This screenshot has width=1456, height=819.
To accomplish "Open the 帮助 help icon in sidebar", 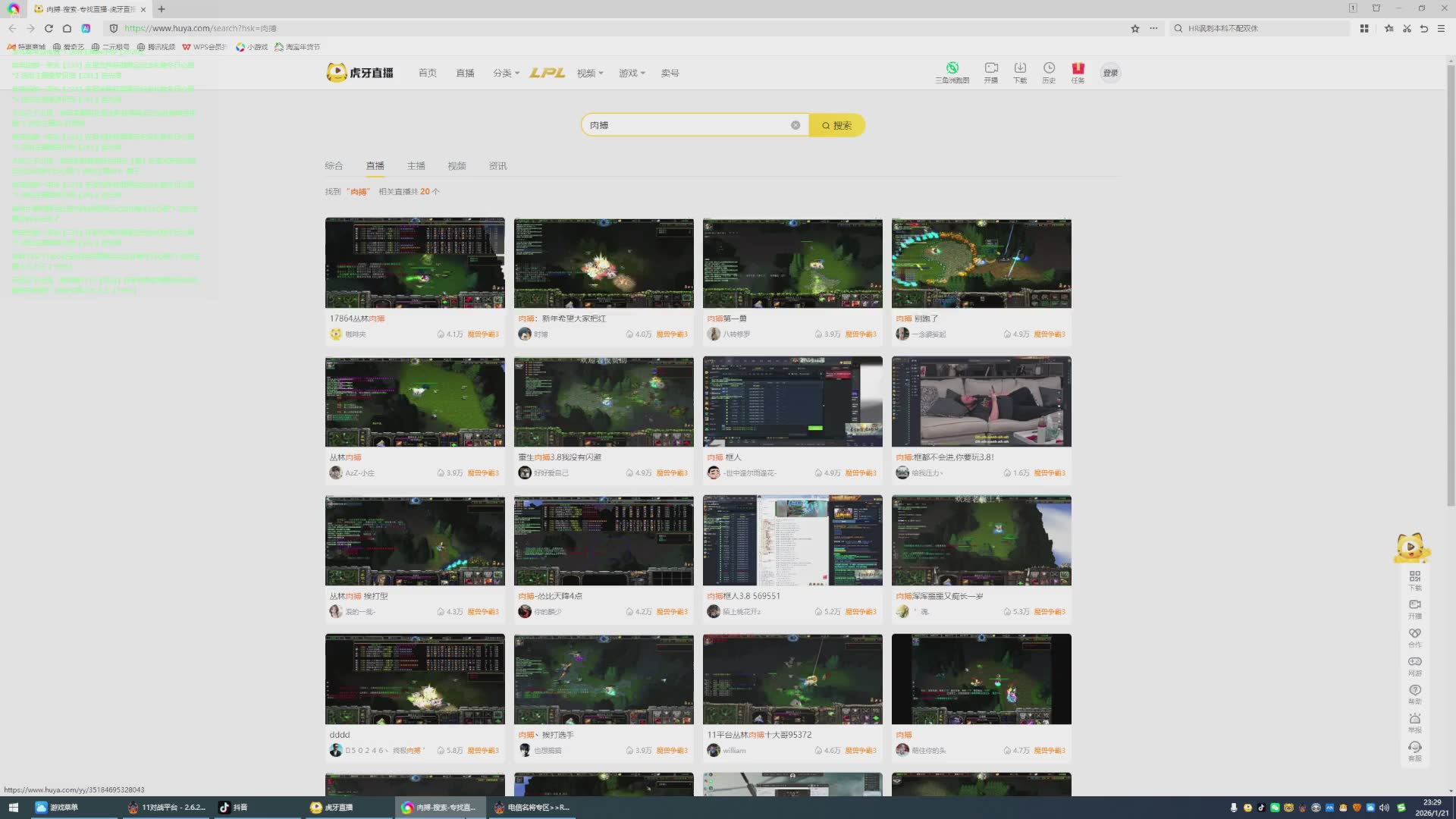I will (1415, 691).
